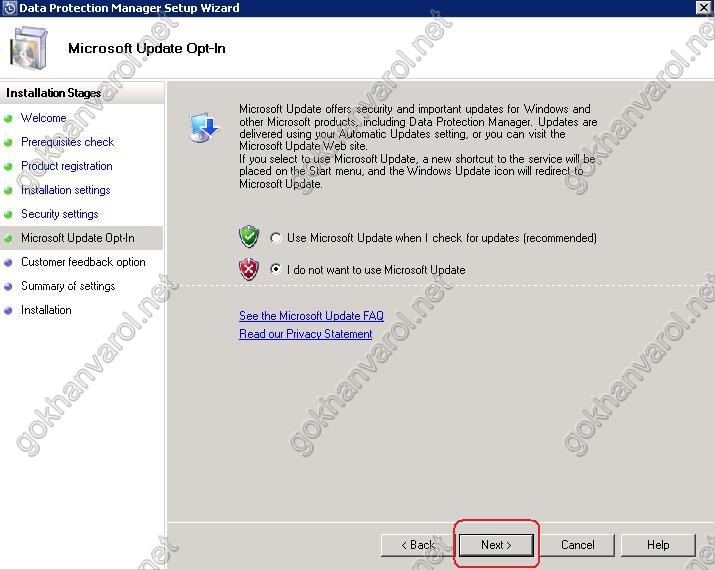Cancel the setup wizard
Image resolution: width=715 pixels, height=570 pixels.
coord(577,545)
